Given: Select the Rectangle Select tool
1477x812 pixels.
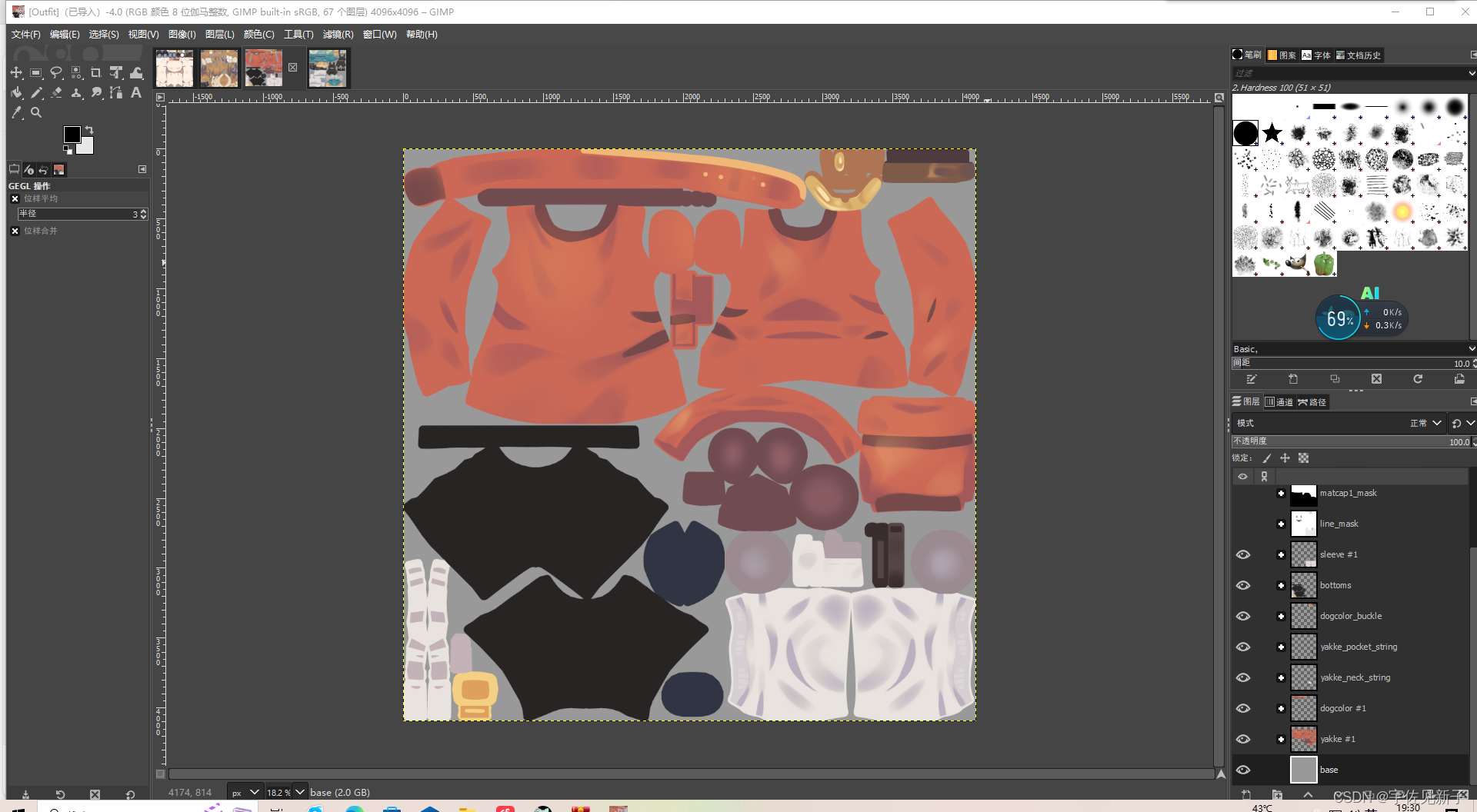Looking at the screenshot, I should (36, 72).
